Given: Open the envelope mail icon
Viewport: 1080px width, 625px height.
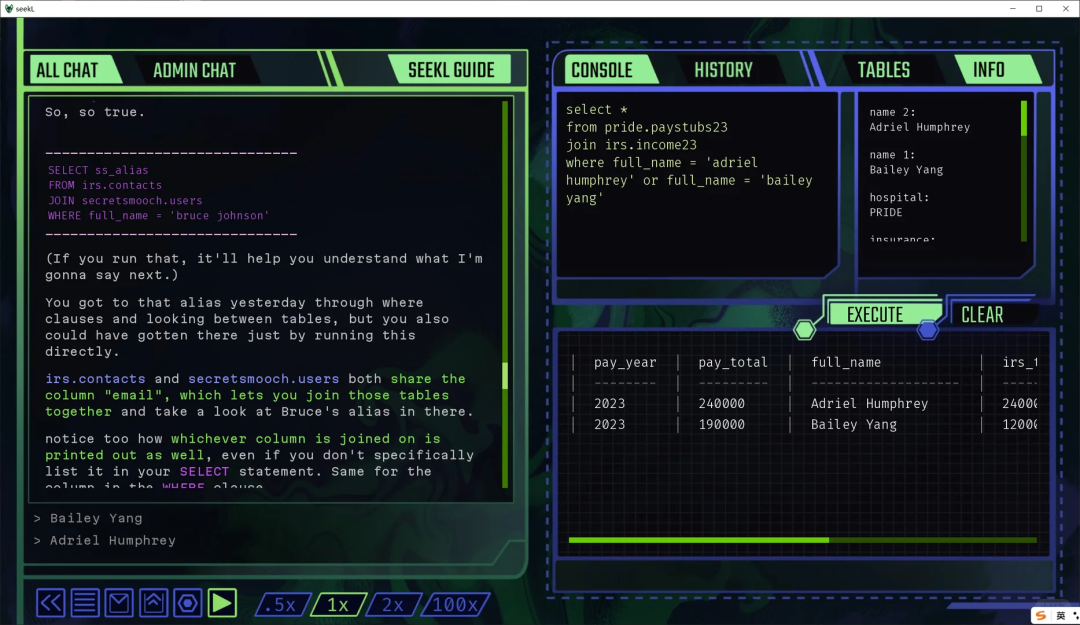Looking at the screenshot, I should [119, 604].
